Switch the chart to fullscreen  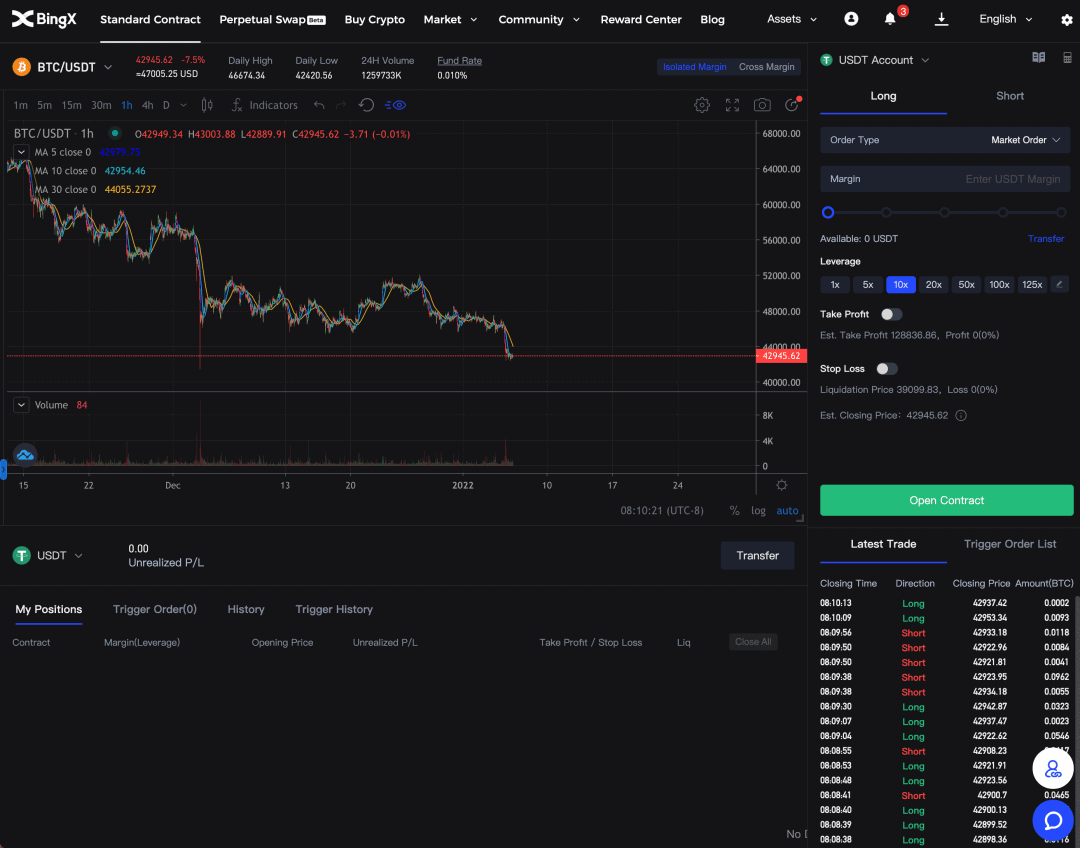coord(732,105)
